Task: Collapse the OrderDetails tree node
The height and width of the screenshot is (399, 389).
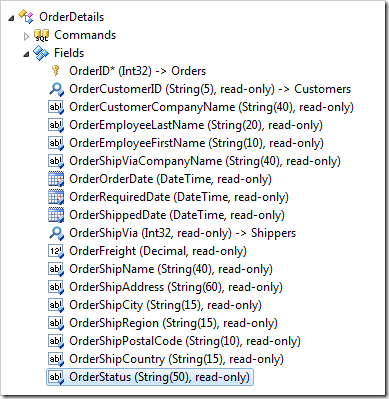Action: coord(11,18)
